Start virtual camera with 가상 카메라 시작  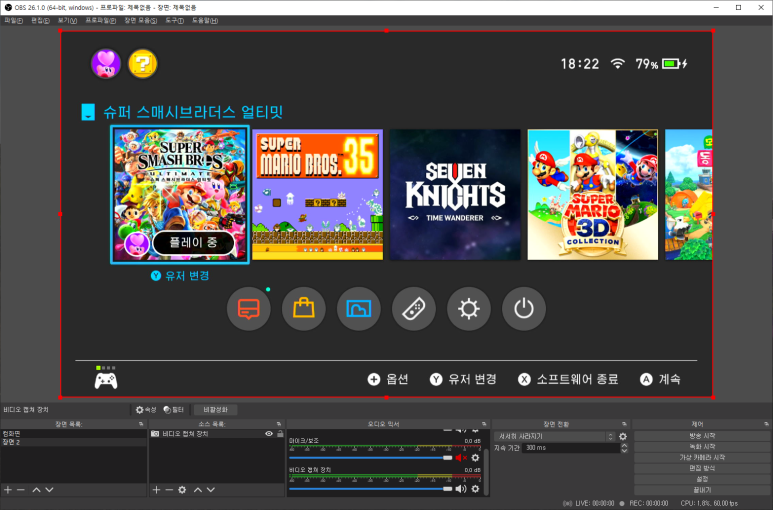702,457
